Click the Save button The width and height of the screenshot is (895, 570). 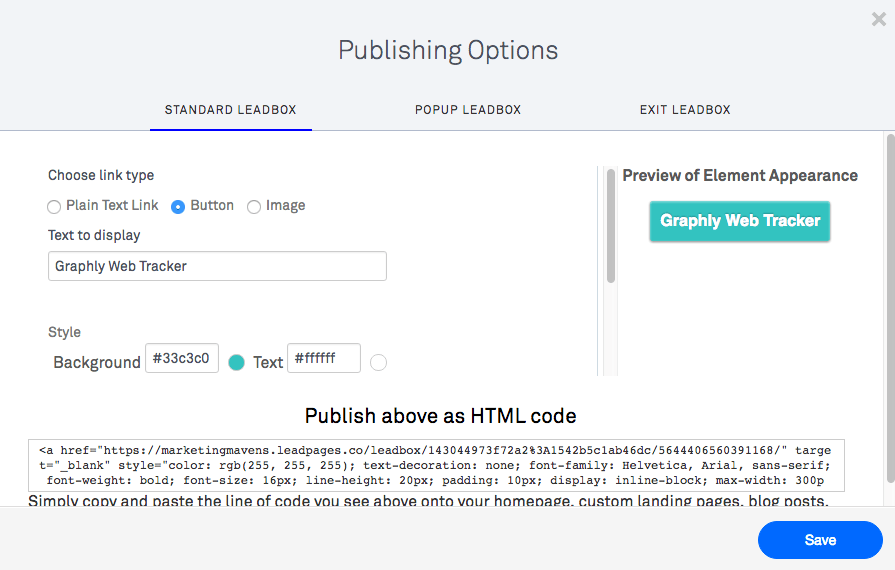point(820,540)
